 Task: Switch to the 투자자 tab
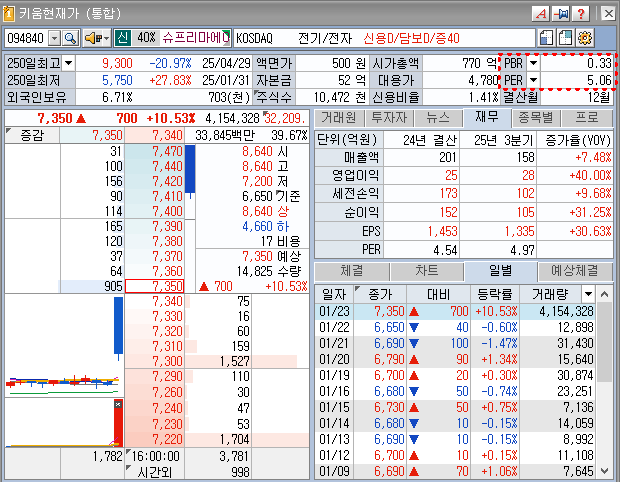tap(389, 118)
